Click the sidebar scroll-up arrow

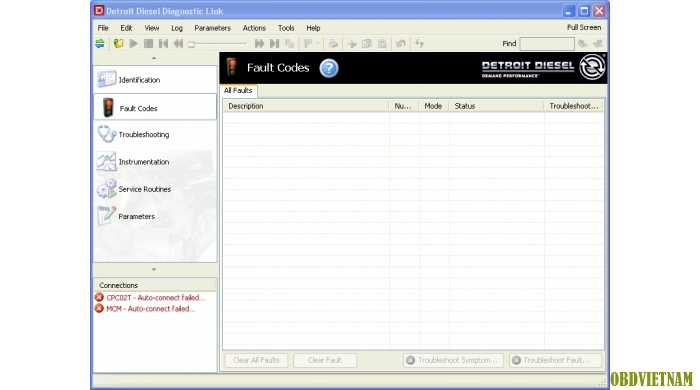coord(154,58)
